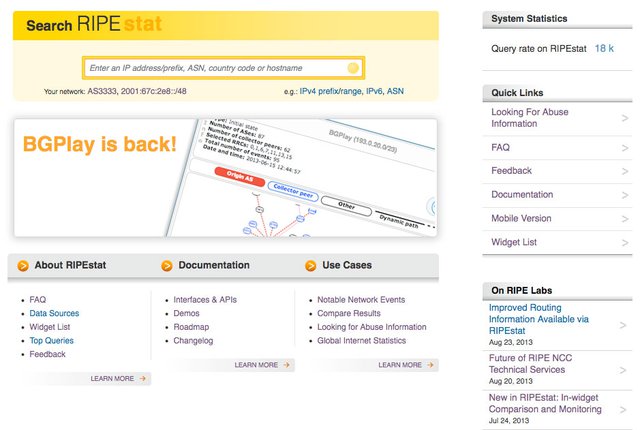This screenshot has height=430, width=640.
Task: Click chevron next to Feedback quick link
Action: [624, 171]
